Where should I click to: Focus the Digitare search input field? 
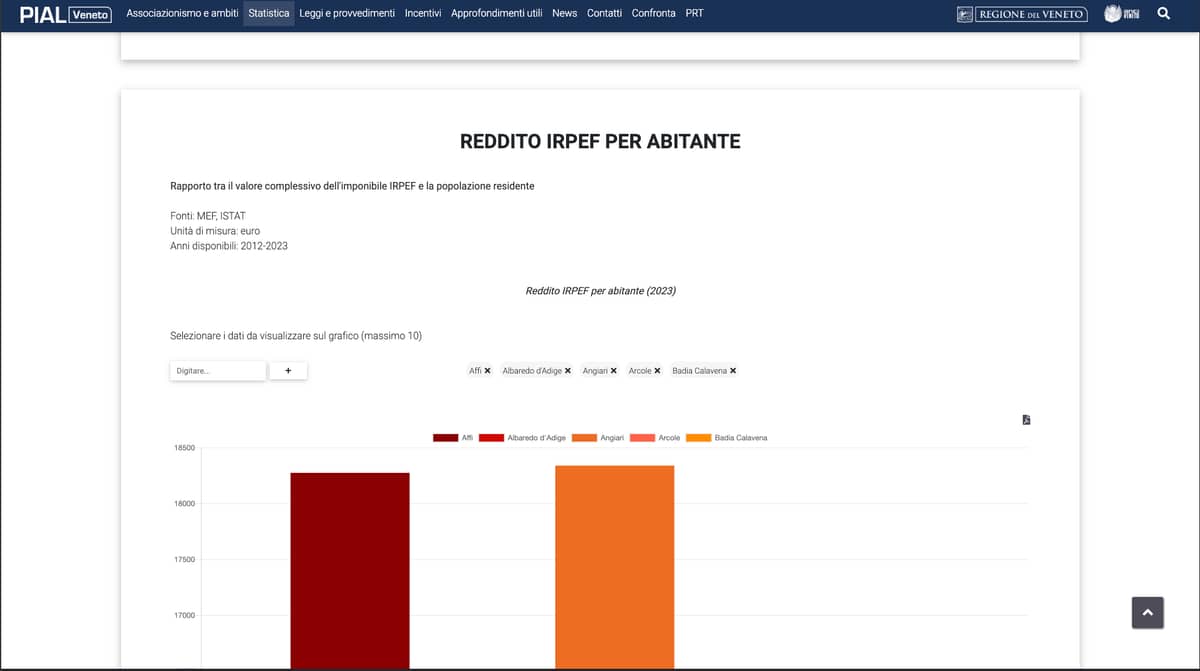(x=218, y=371)
